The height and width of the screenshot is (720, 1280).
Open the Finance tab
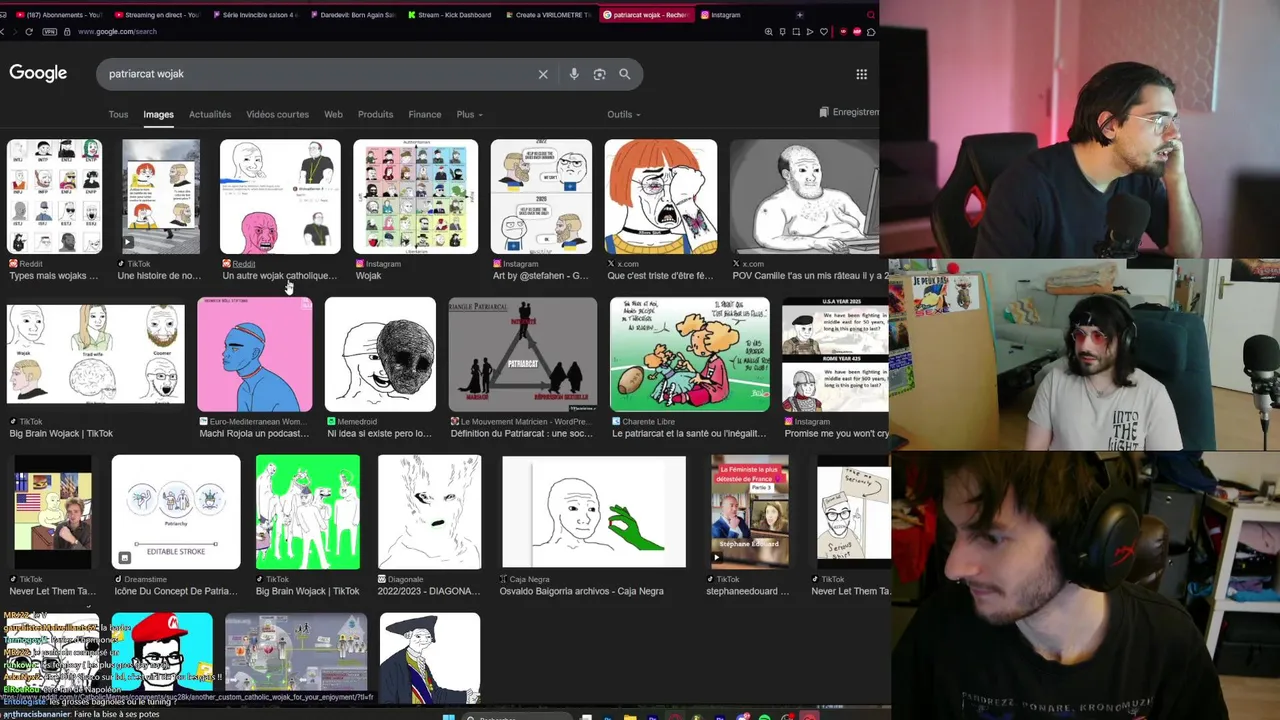[424, 114]
